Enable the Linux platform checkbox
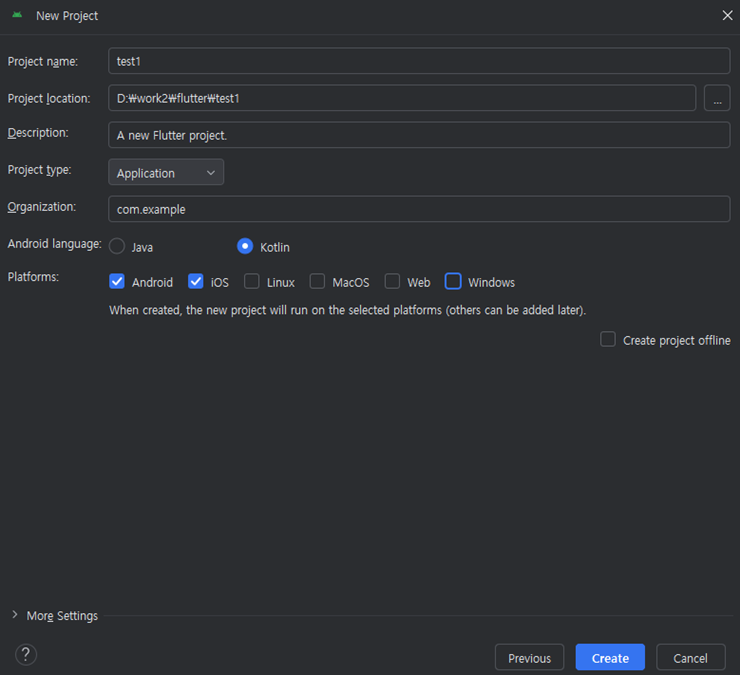 pos(252,282)
